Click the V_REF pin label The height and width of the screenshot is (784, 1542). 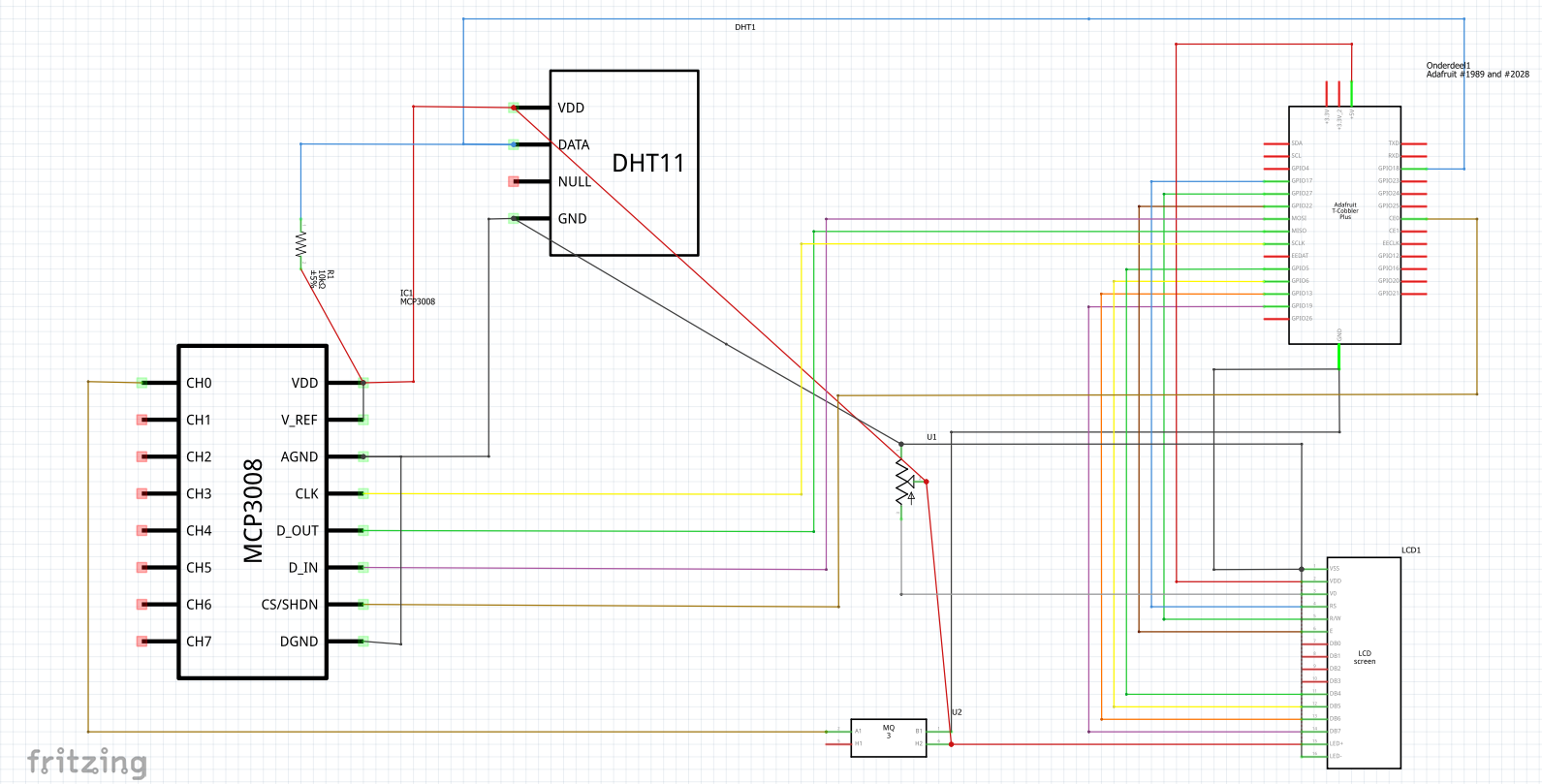(x=299, y=420)
